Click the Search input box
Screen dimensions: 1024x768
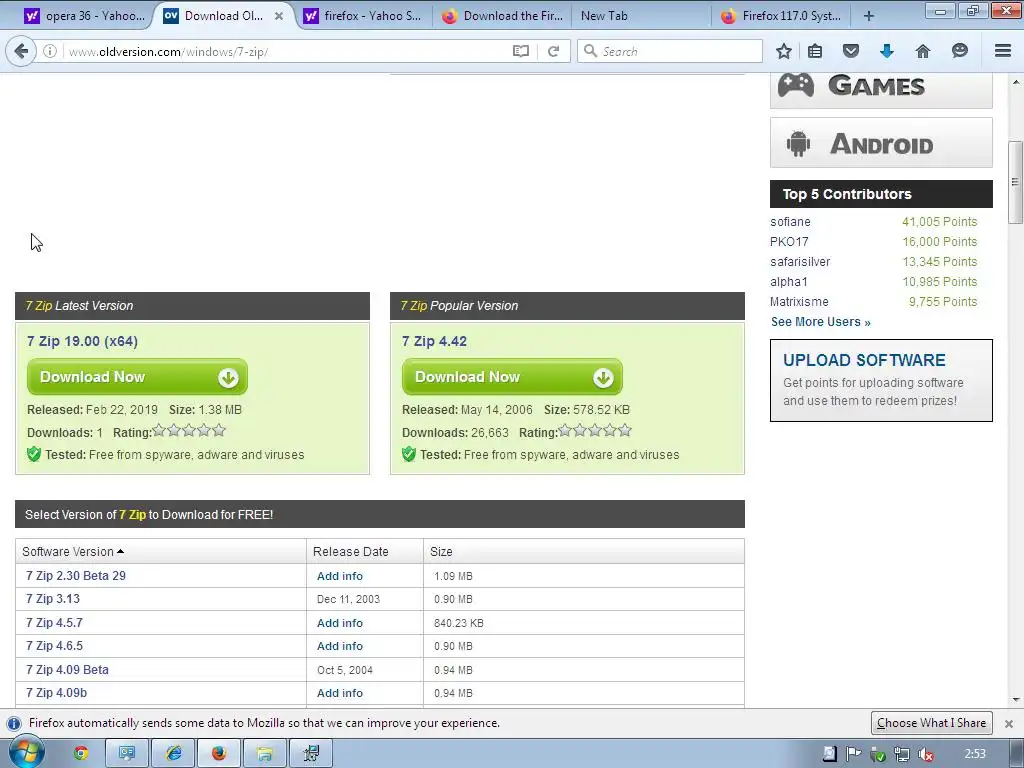pyautogui.click(x=669, y=51)
